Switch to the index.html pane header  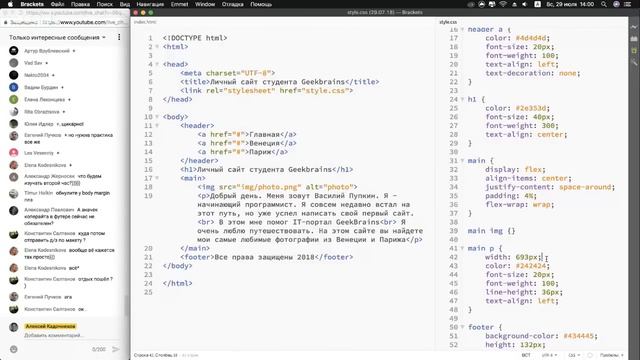point(145,22)
